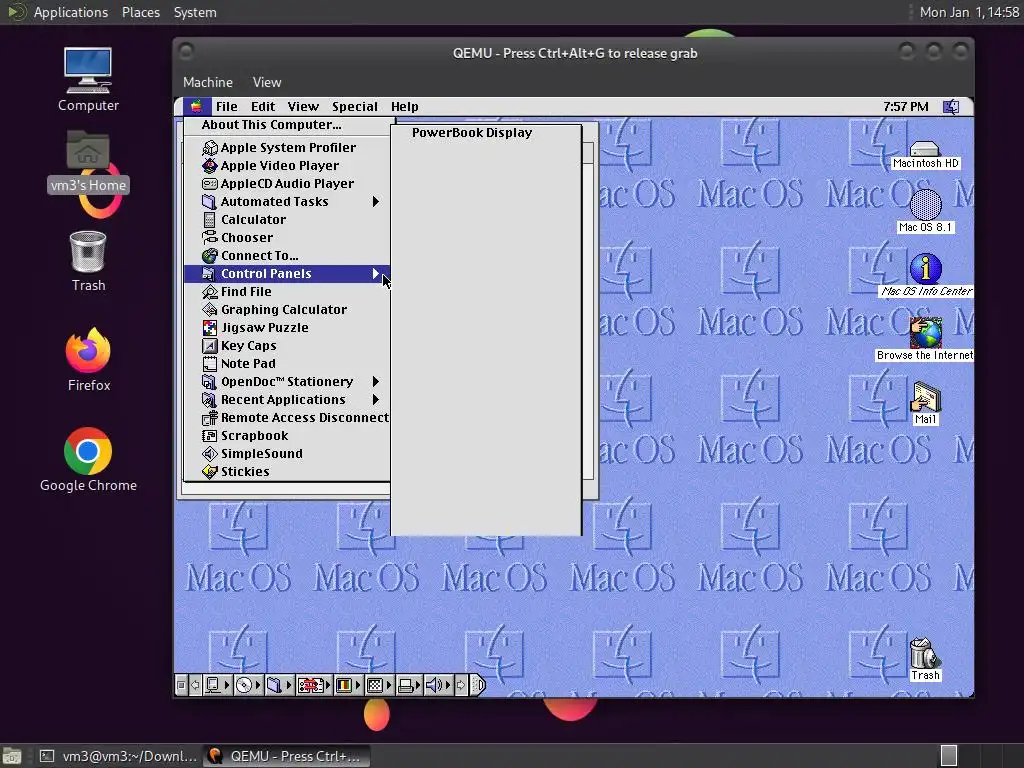Select Mac OS Info Center icon
Image resolution: width=1024 pixels, height=768 pixels.
(925, 275)
